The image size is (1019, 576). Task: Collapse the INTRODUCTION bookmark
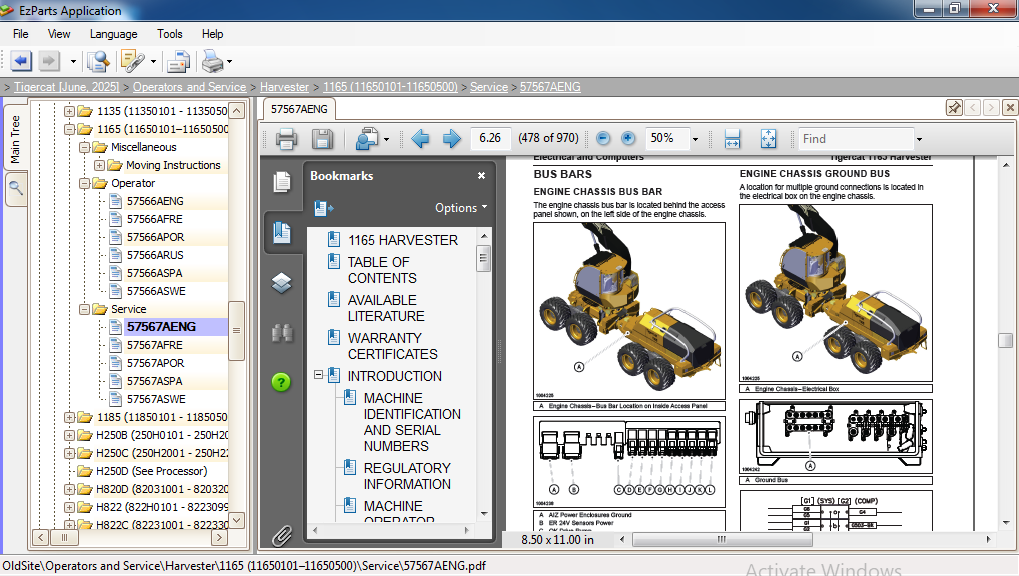click(x=318, y=375)
